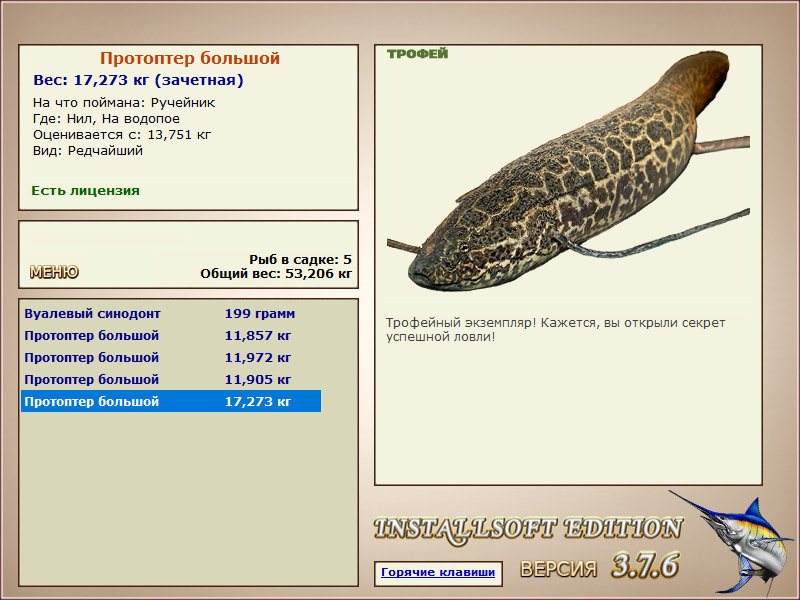This screenshot has height=600, width=800.
Task: Click the blue marlin logo icon
Action: pos(733,543)
